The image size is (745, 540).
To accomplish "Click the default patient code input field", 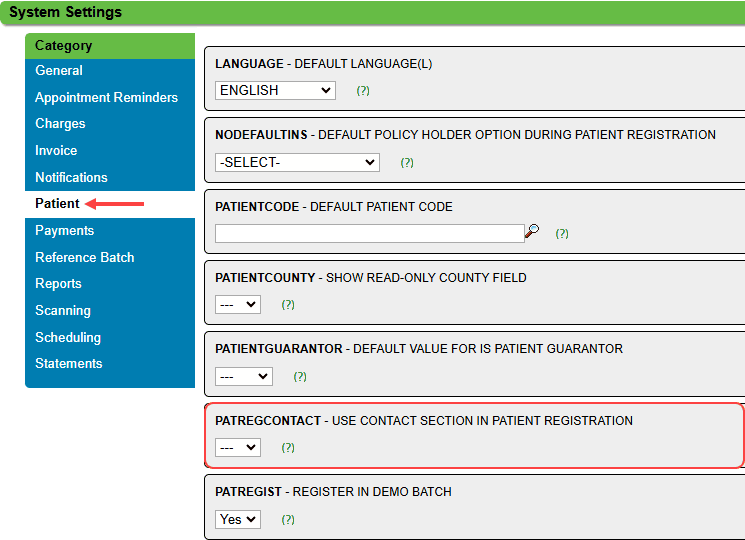I will click(x=369, y=233).
